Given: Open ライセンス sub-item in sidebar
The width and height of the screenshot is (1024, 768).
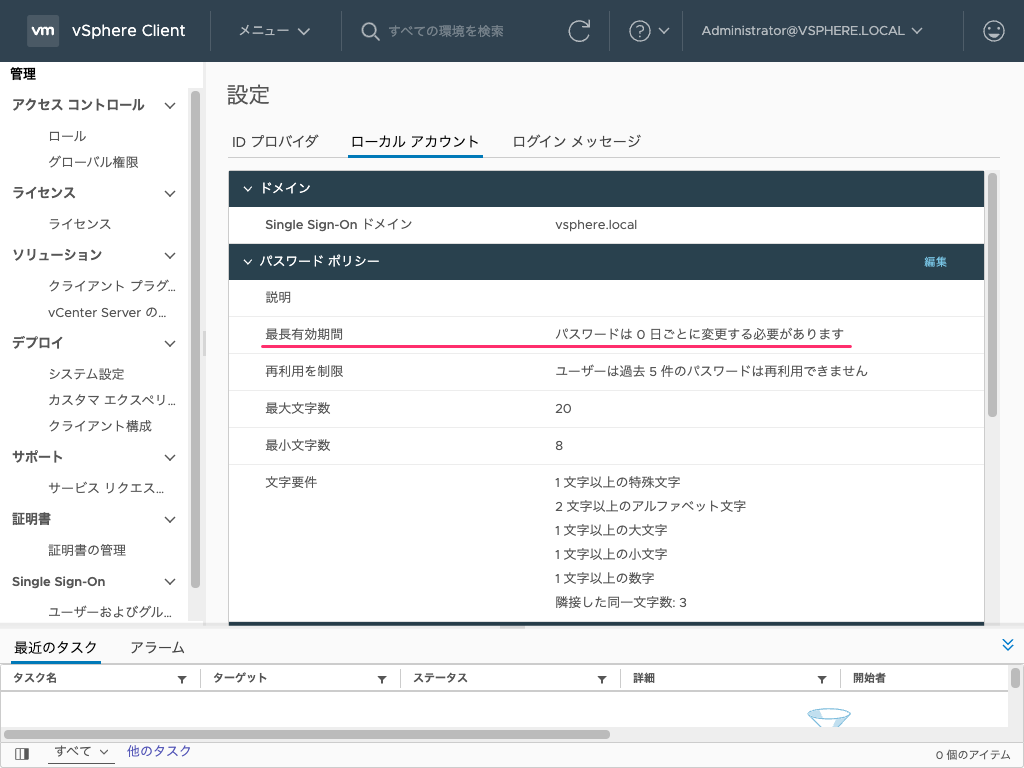Looking at the screenshot, I should coord(80,224).
